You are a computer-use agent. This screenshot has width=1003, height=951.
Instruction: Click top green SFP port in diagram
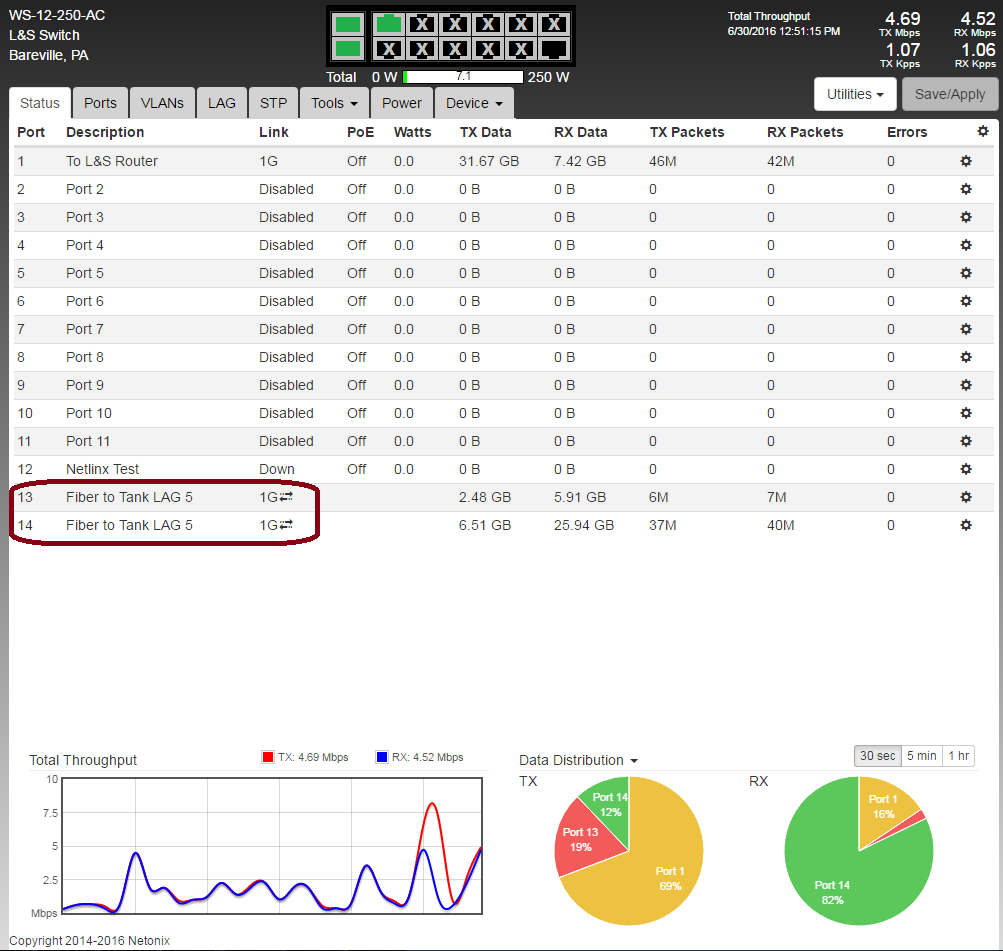(347, 24)
